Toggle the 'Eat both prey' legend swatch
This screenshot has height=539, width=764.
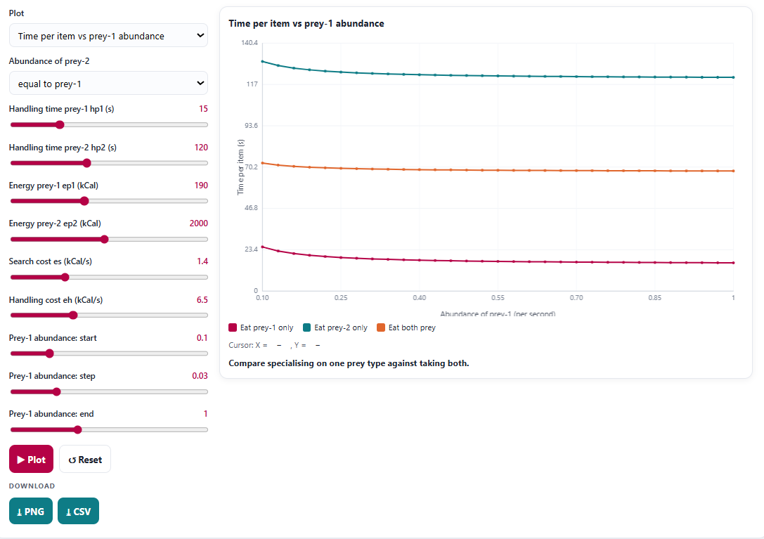click(x=381, y=327)
